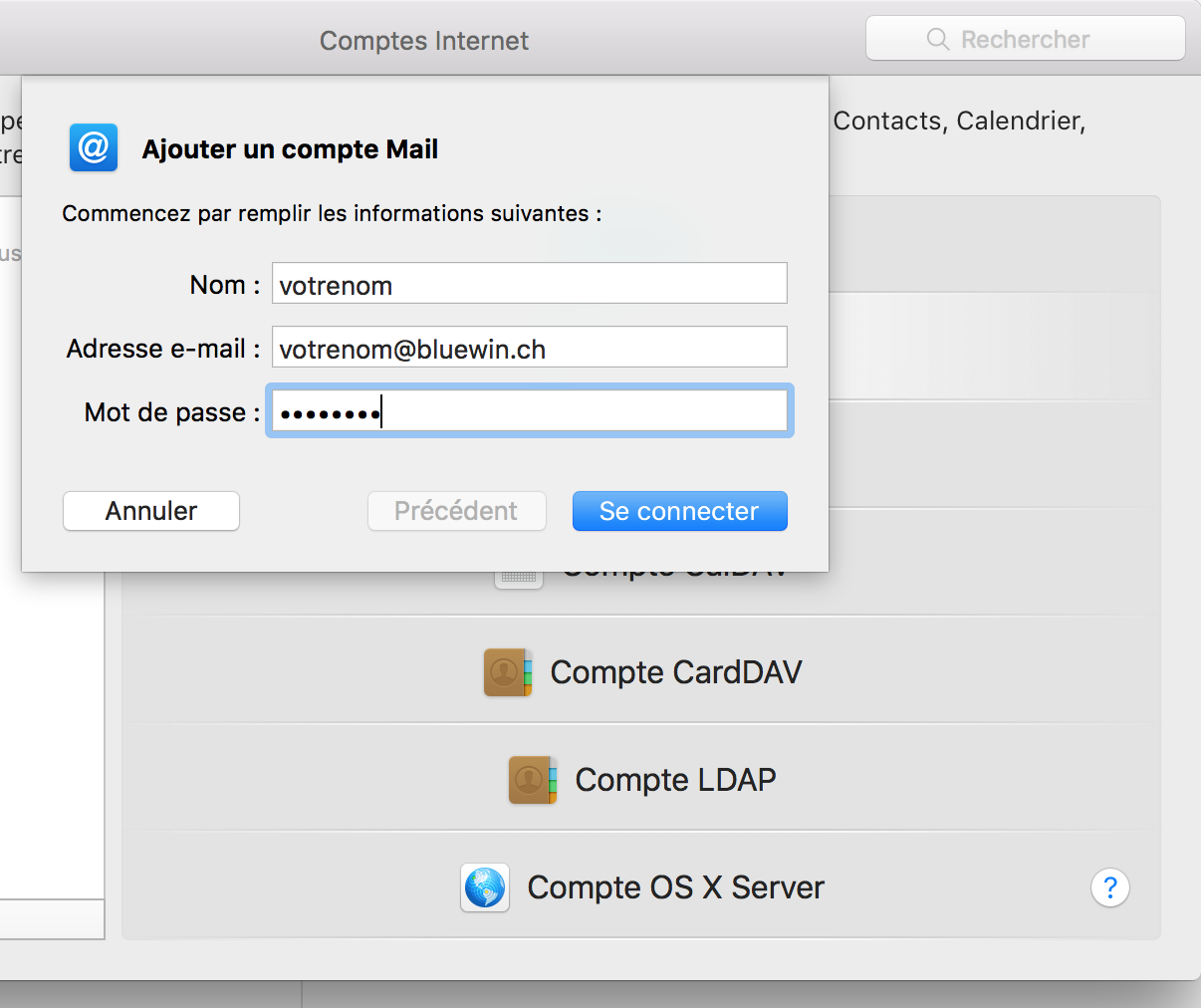1201x1008 pixels.
Task: Focus the Rechercher search field
Action: click(1036, 40)
